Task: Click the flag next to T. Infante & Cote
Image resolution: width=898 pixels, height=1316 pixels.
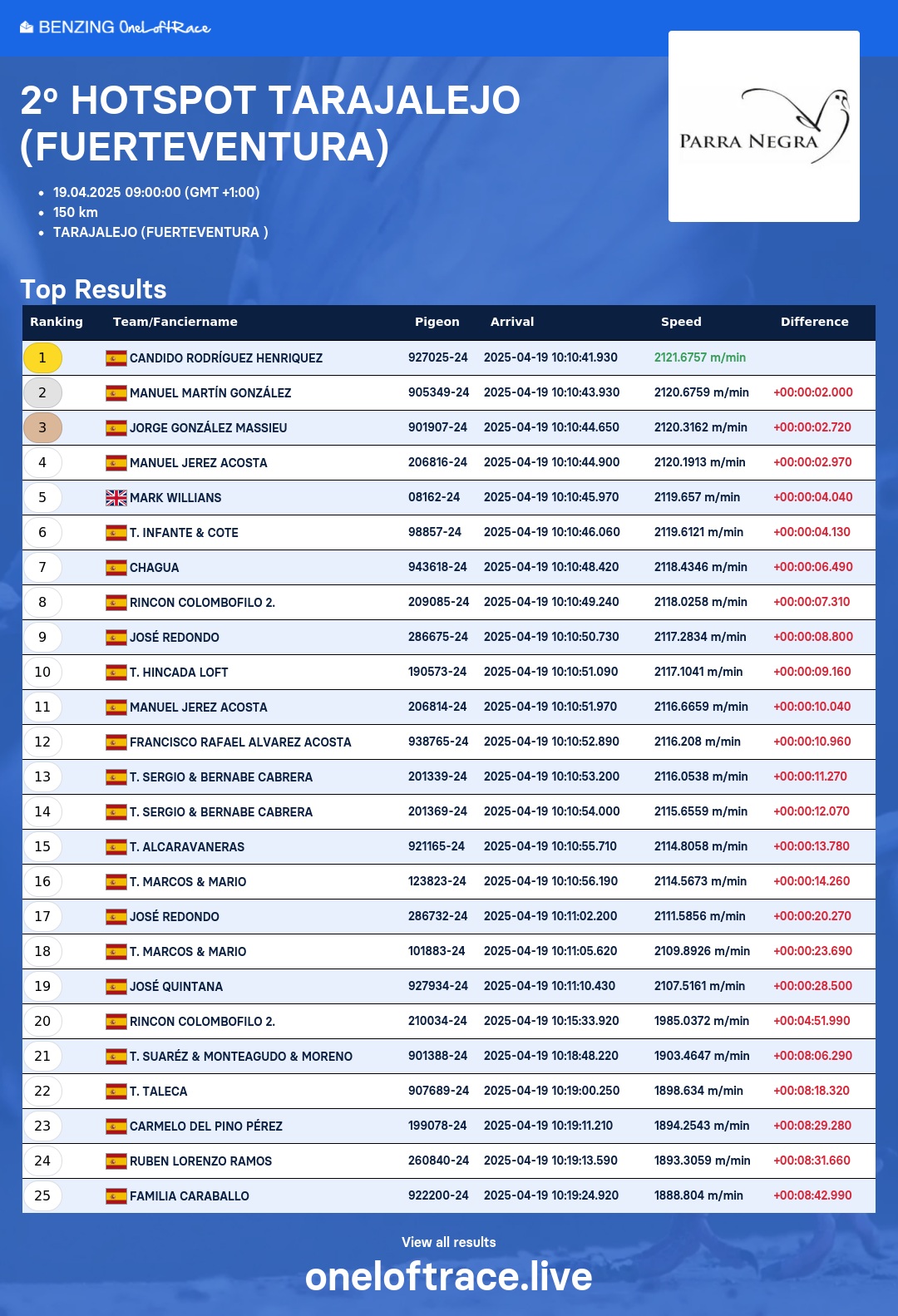Action: pyautogui.click(x=116, y=533)
